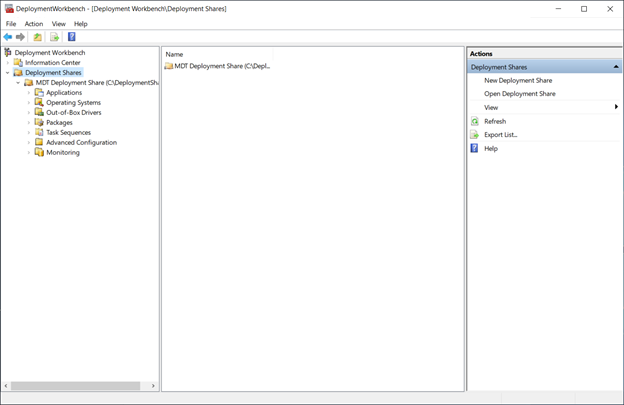Click the Back arrow toolbar icon
Image resolution: width=624 pixels, height=405 pixels.
tap(8, 37)
